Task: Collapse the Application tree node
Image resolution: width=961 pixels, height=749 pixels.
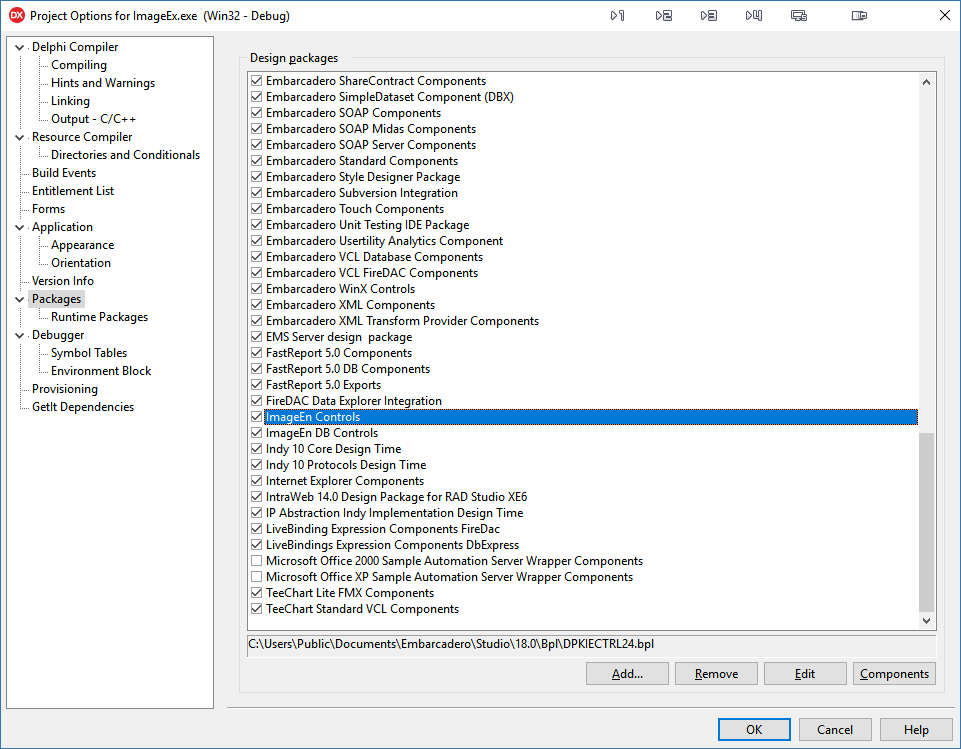Action: click(20, 227)
